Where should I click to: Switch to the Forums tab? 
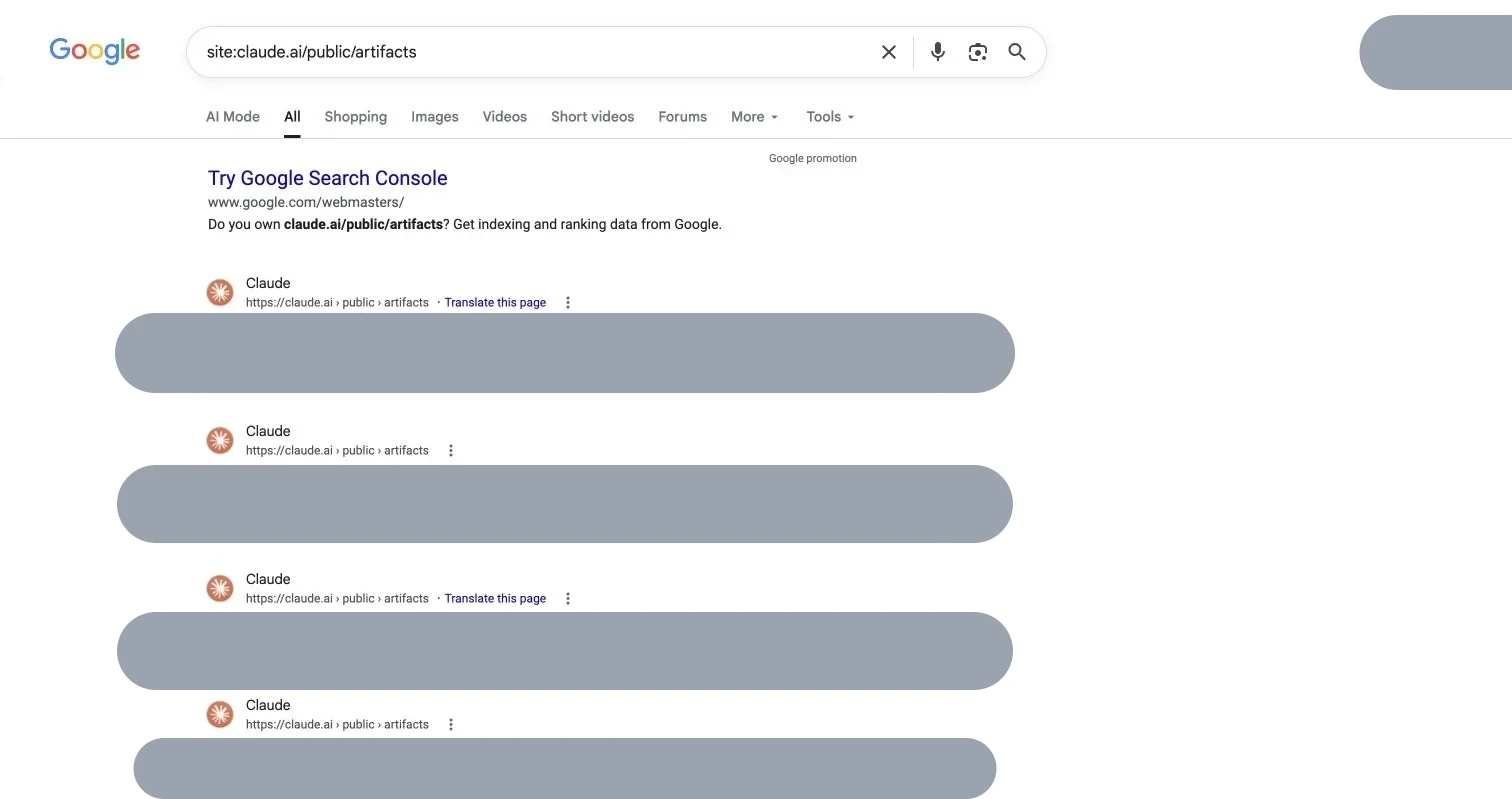[683, 116]
